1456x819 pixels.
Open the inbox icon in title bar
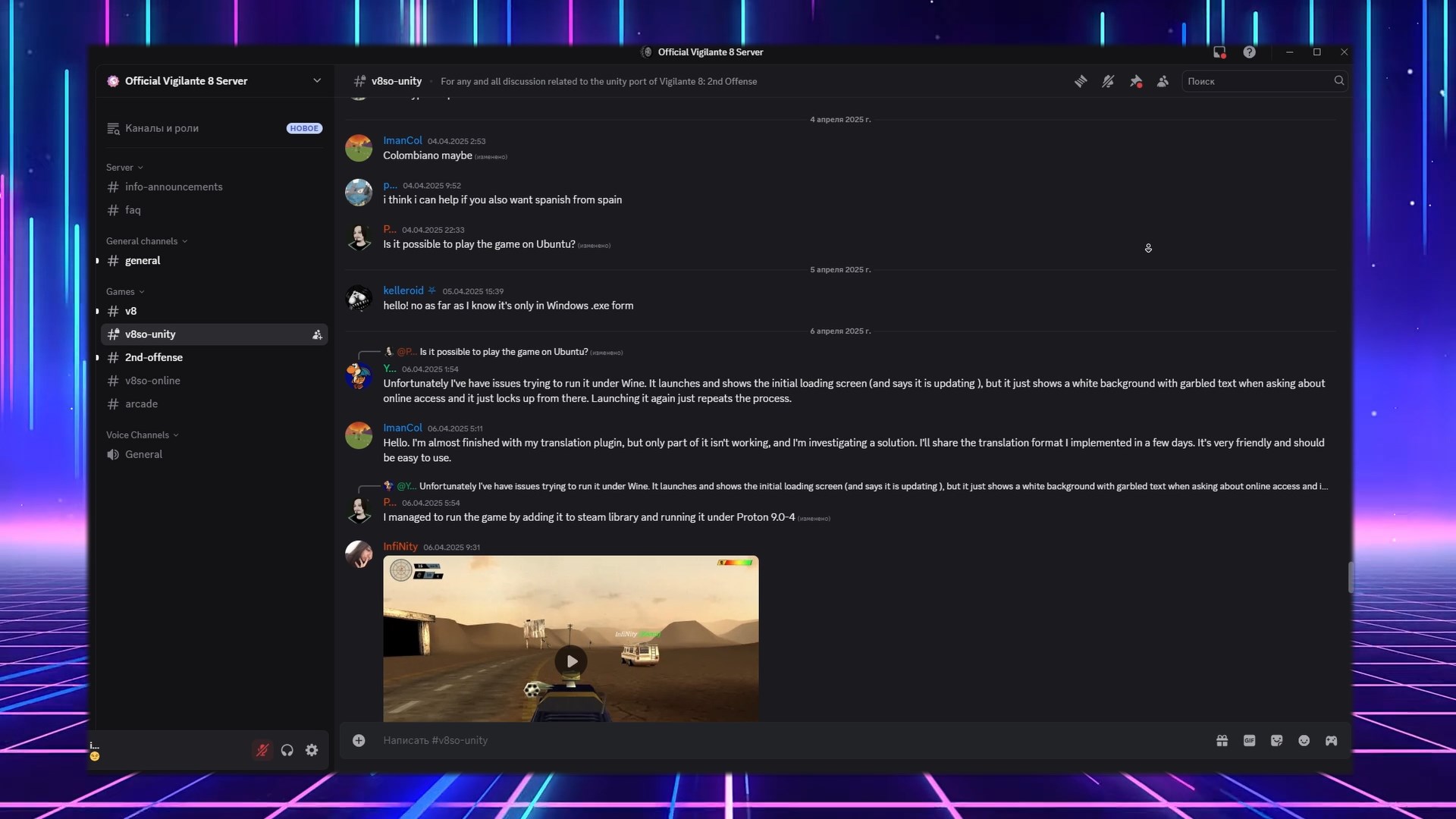coord(1219,52)
